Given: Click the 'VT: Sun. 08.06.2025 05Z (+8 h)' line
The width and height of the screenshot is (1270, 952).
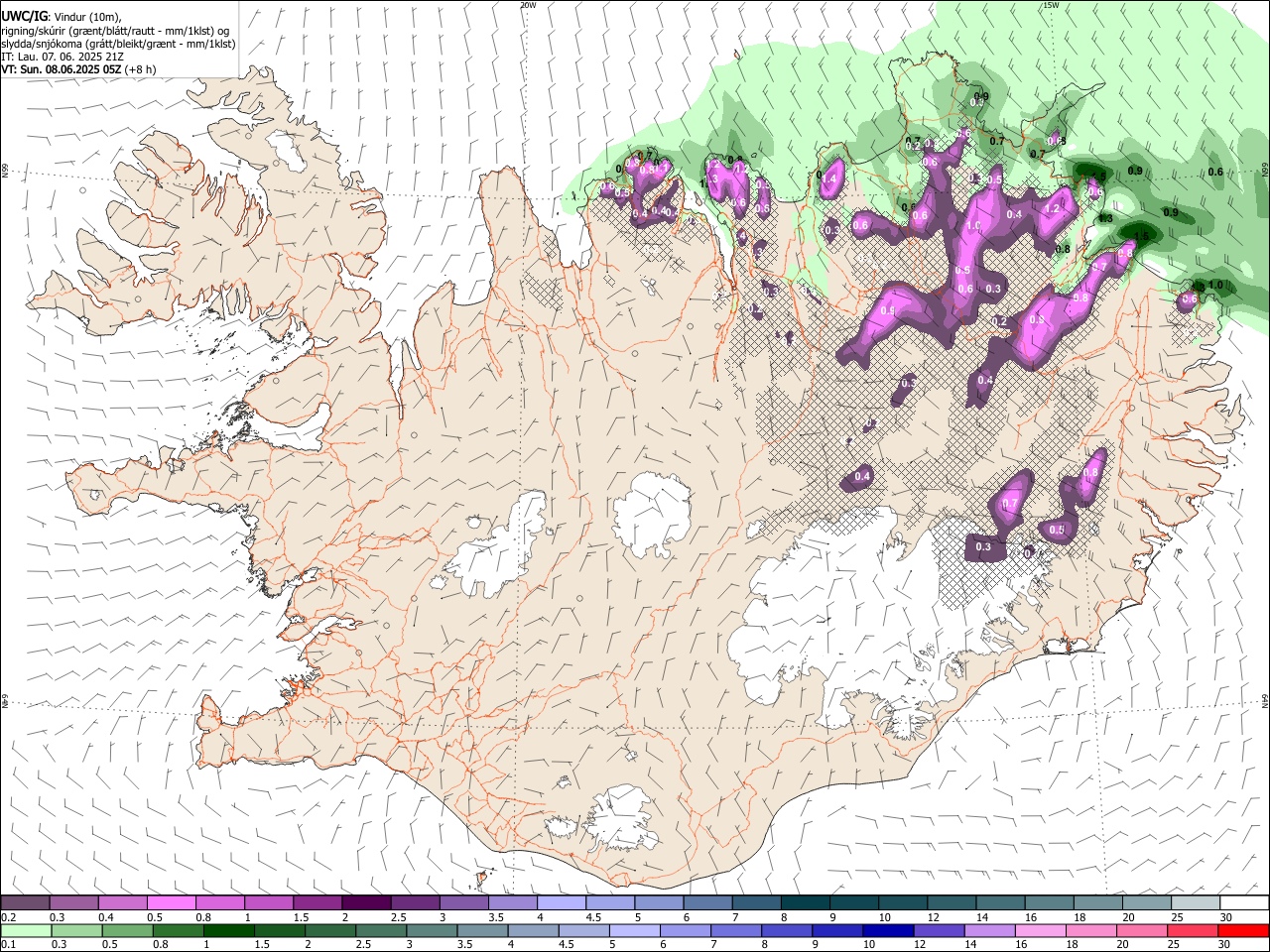Looking at the screenshot, I should [x=78, y=69].
